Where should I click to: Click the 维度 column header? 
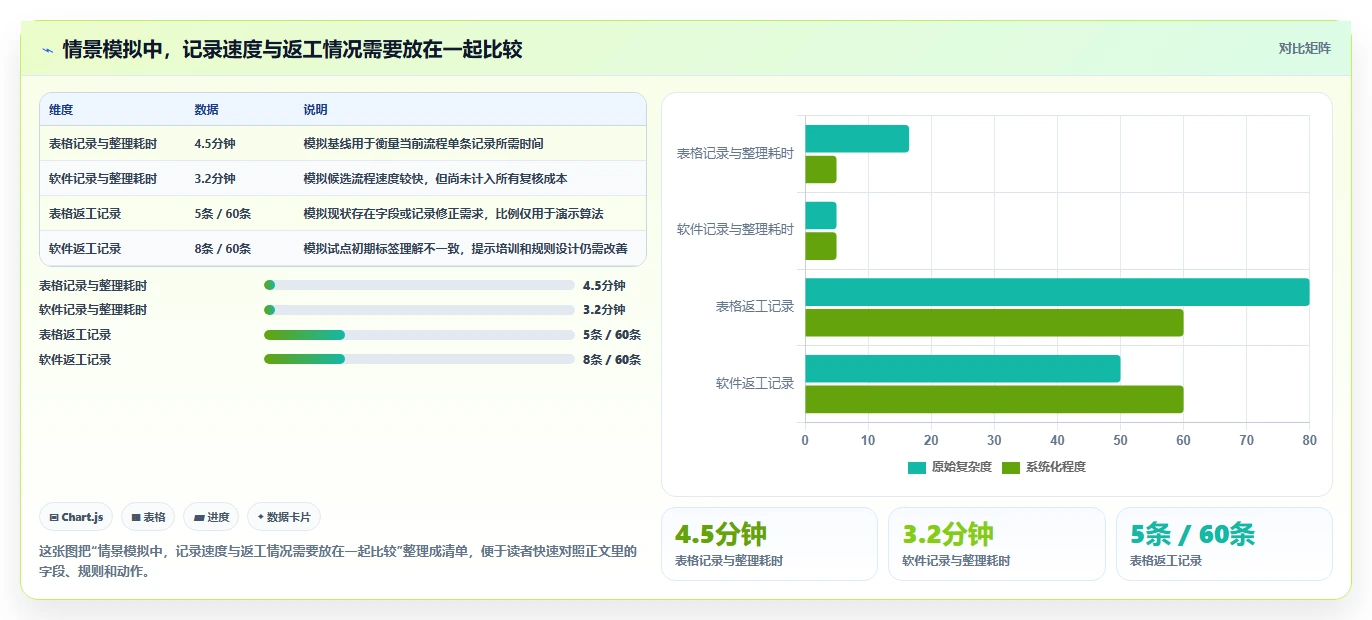pyautogui.click(x=61, y=110)
